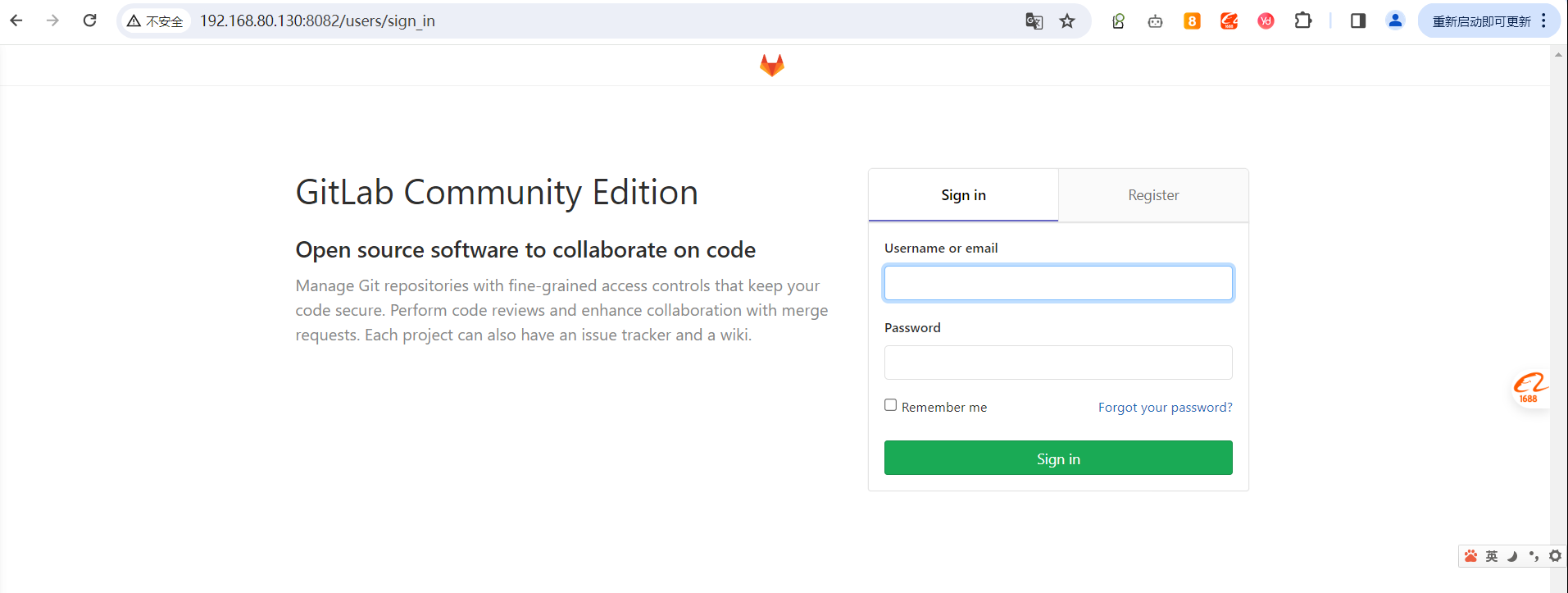Click the floating 1688 widget

point(1529,387)
